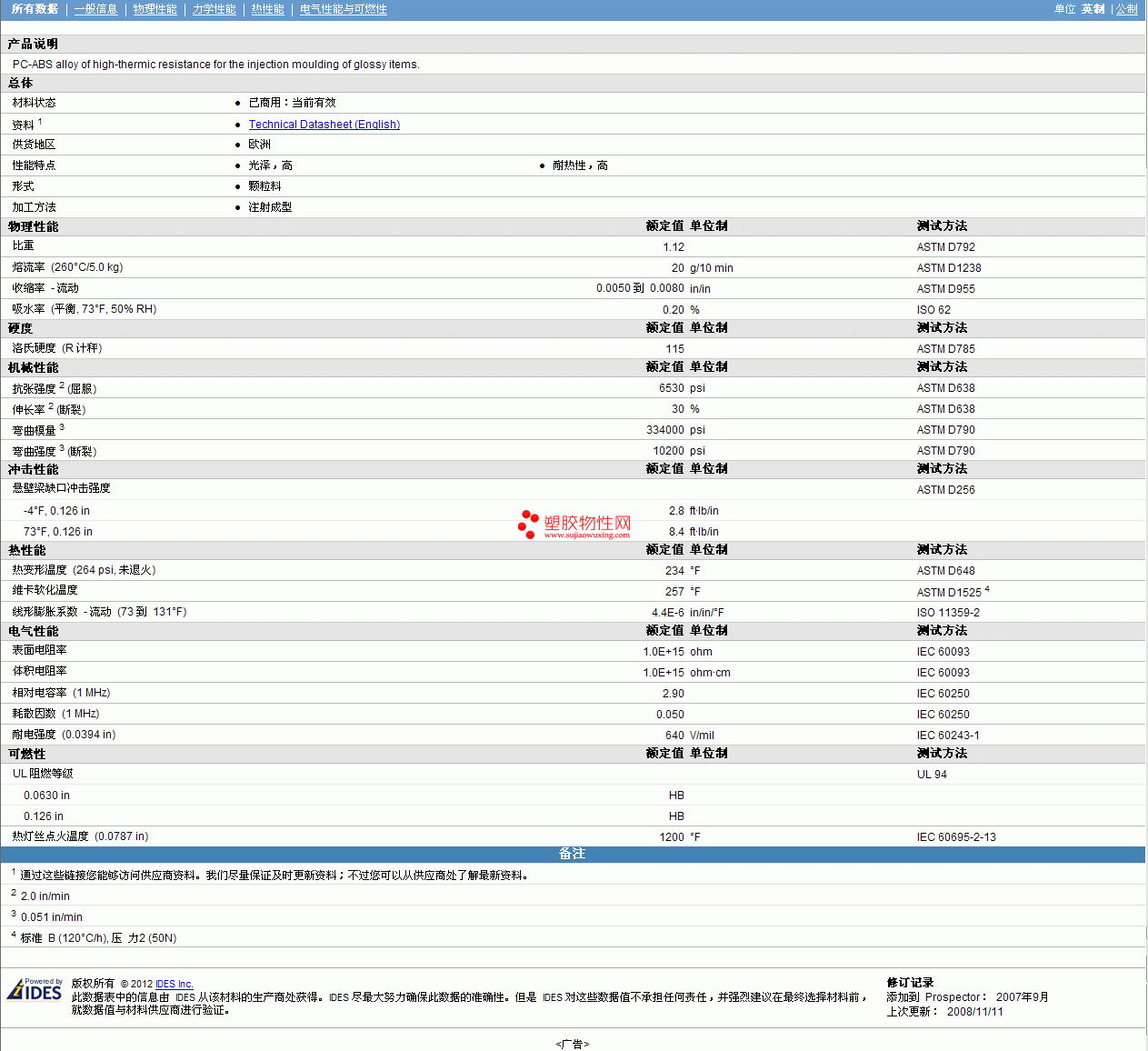This screenshot has width=1148, height=1051.
Task: Select the 所有数据 tab
Action: point(35,9)
